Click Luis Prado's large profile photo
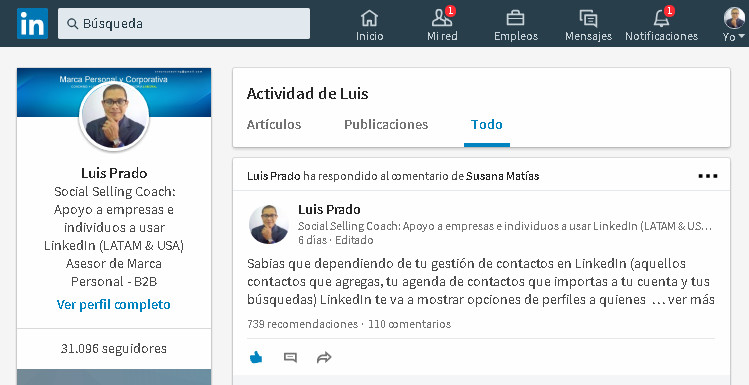 [114, 117]
